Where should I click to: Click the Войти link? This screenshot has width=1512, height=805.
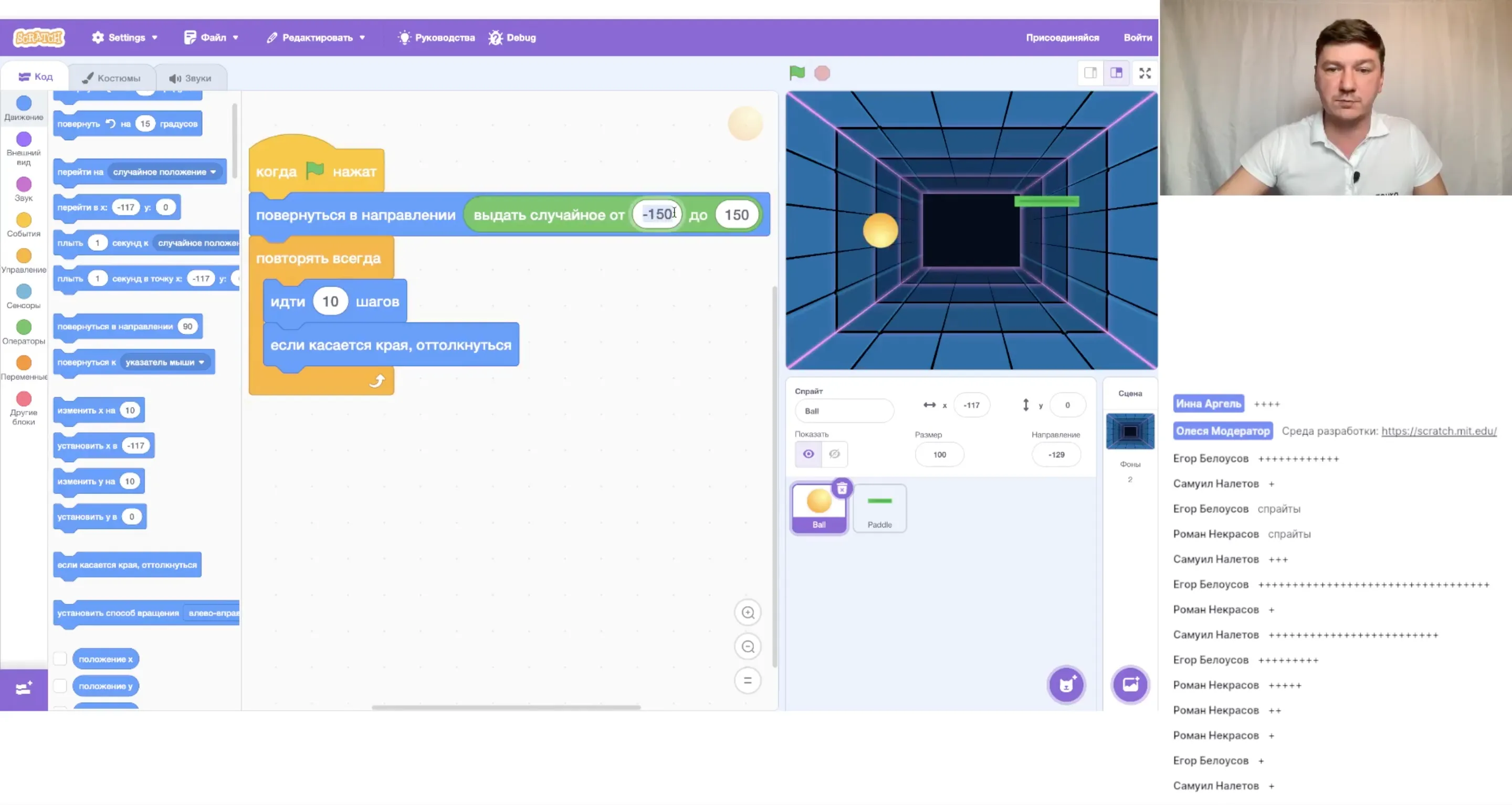tap(1137, 38)
